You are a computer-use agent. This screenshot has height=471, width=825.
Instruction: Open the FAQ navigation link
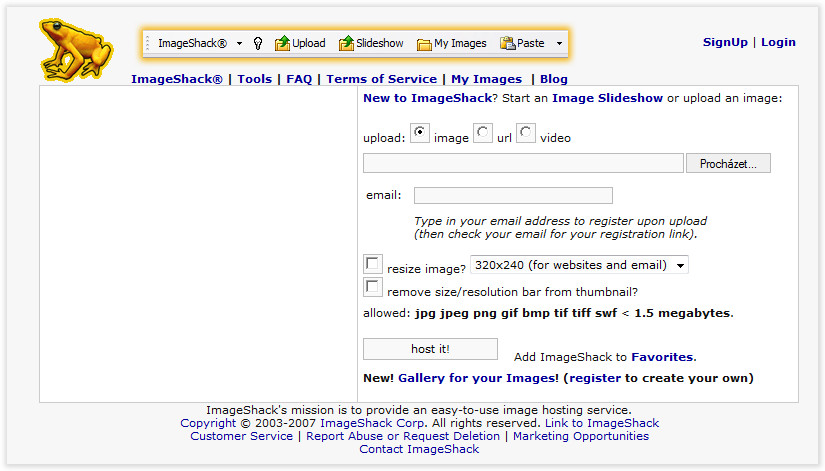[299, 79]
